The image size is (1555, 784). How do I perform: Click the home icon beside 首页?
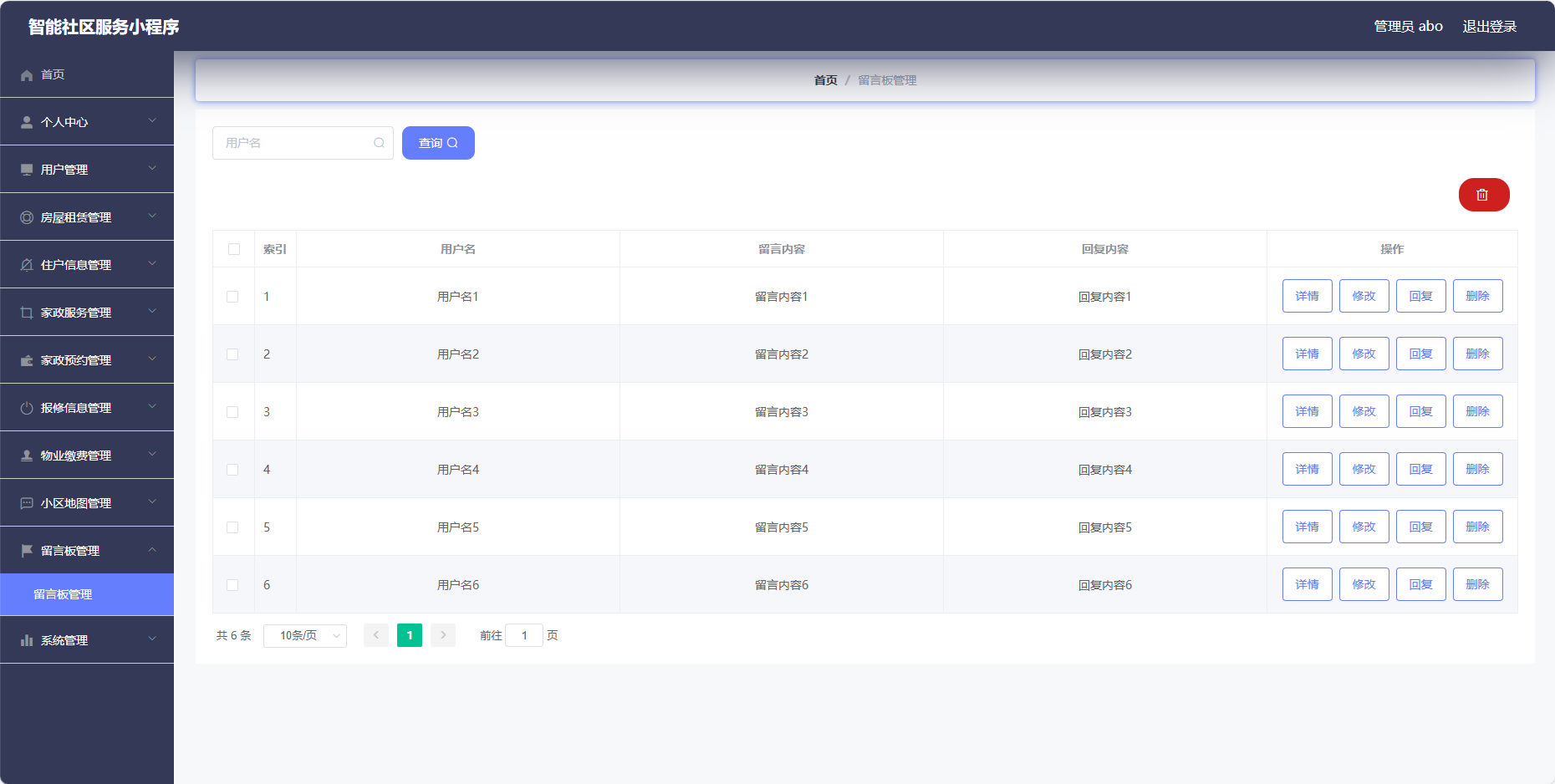click(x=27, y=75)
